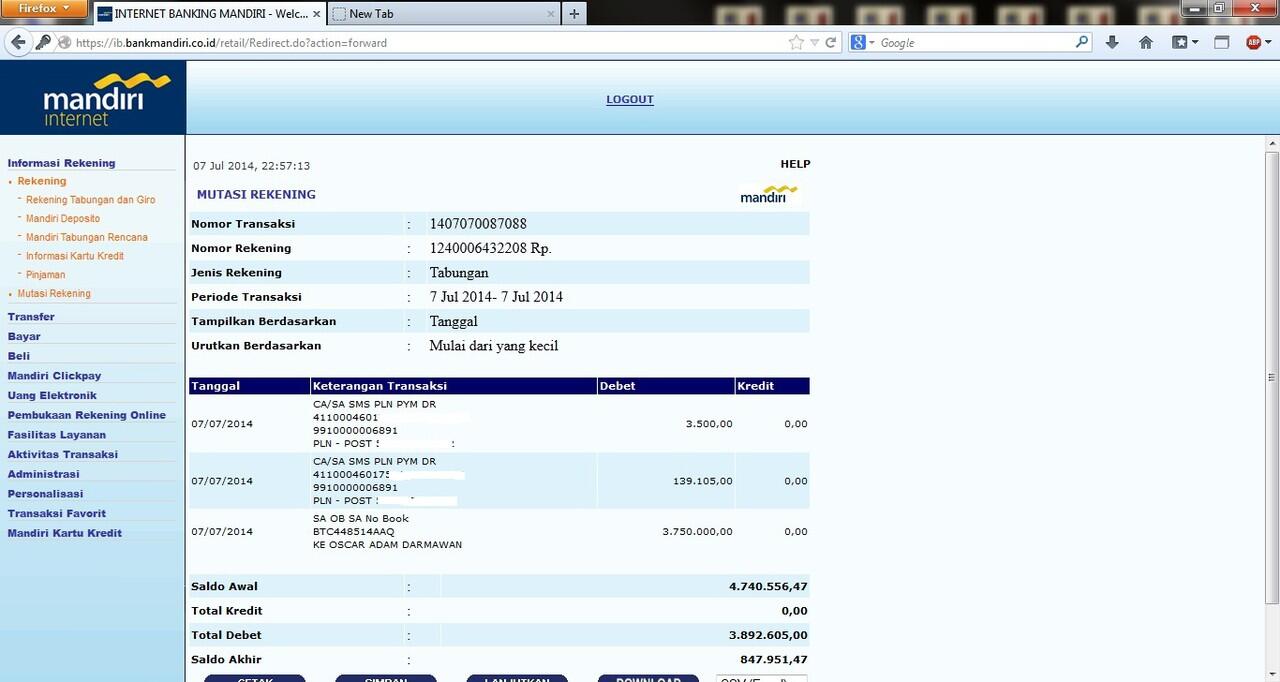Screen dimensions: 1280x682
Task: Open Mandiri Deposito link
Action: [63, 219]
